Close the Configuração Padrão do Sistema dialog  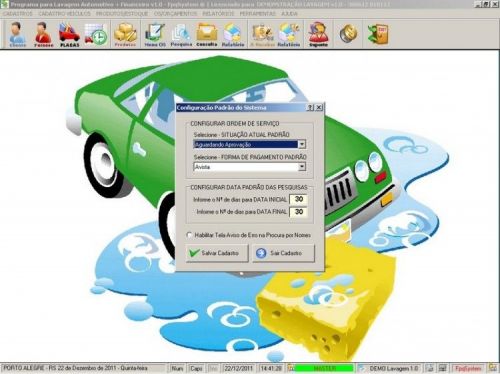click(319, 107)
